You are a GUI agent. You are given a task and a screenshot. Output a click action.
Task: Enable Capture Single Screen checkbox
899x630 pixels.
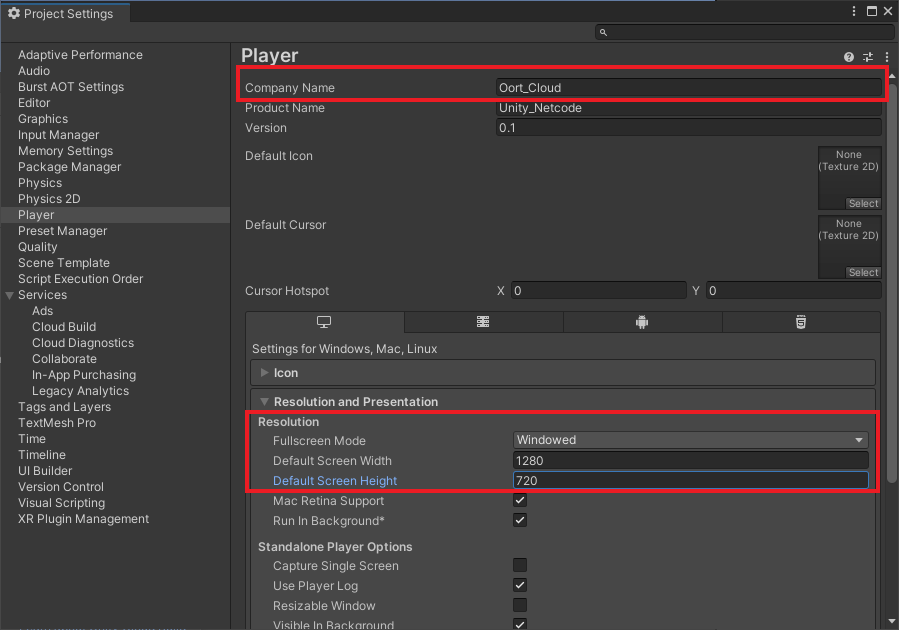pyautogui.click(x=520, y=565)
